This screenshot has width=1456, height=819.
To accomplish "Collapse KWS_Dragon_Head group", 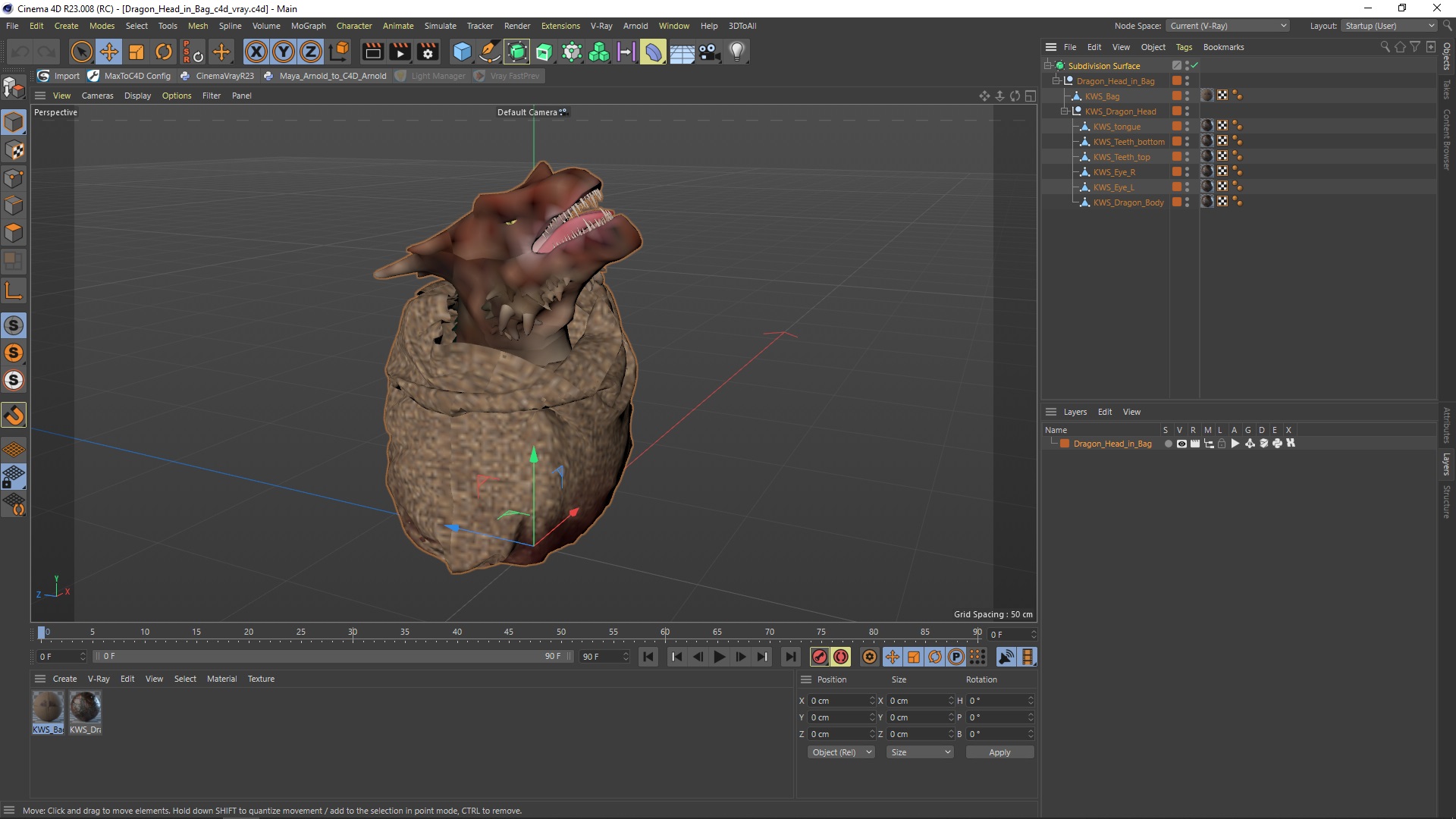I will (x=1064, y=111).
